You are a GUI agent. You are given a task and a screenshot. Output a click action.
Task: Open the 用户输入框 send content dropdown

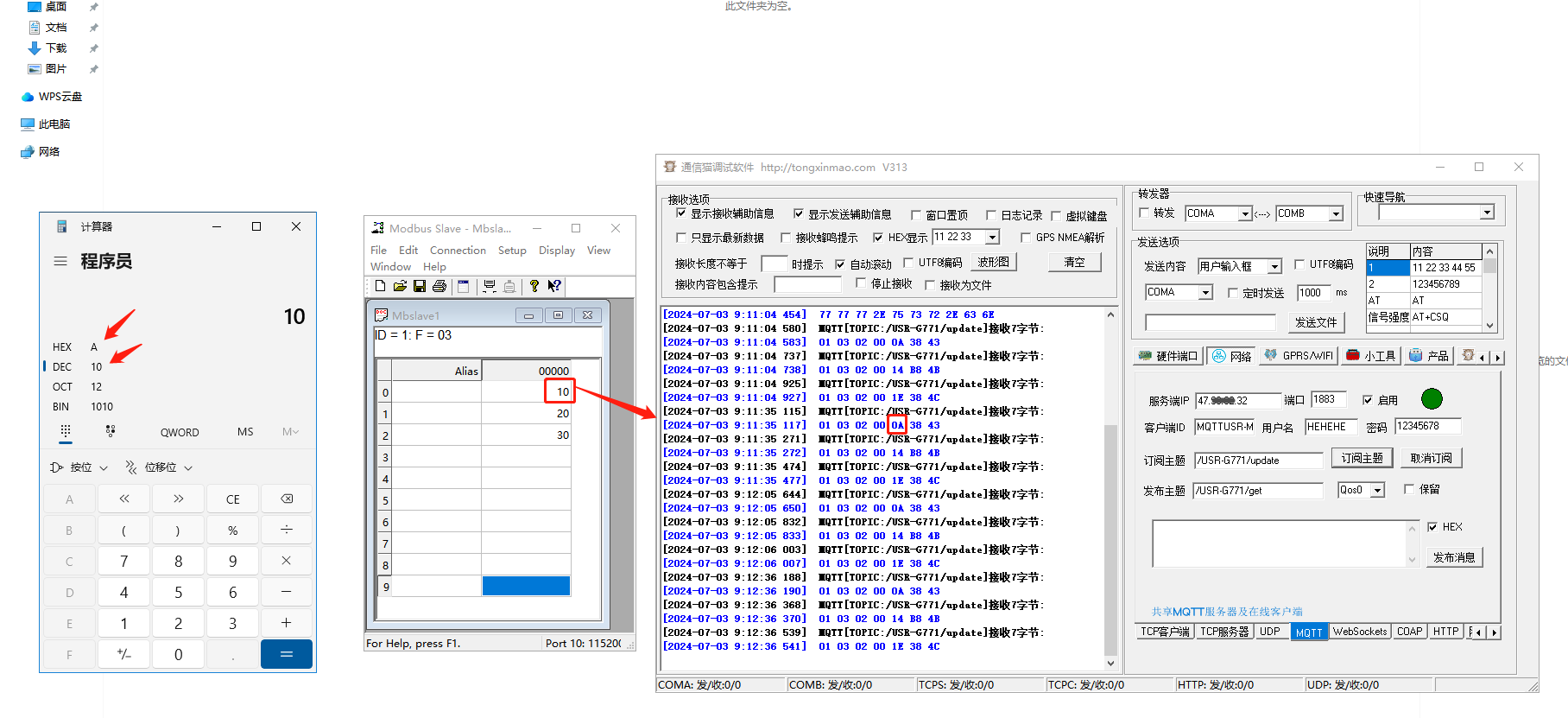click(1274, 266)
